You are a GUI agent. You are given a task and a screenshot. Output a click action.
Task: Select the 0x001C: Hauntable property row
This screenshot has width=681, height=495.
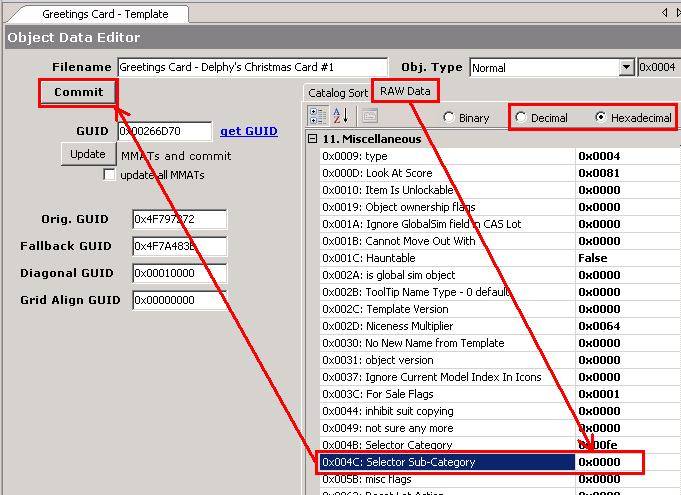pos(447,258)
